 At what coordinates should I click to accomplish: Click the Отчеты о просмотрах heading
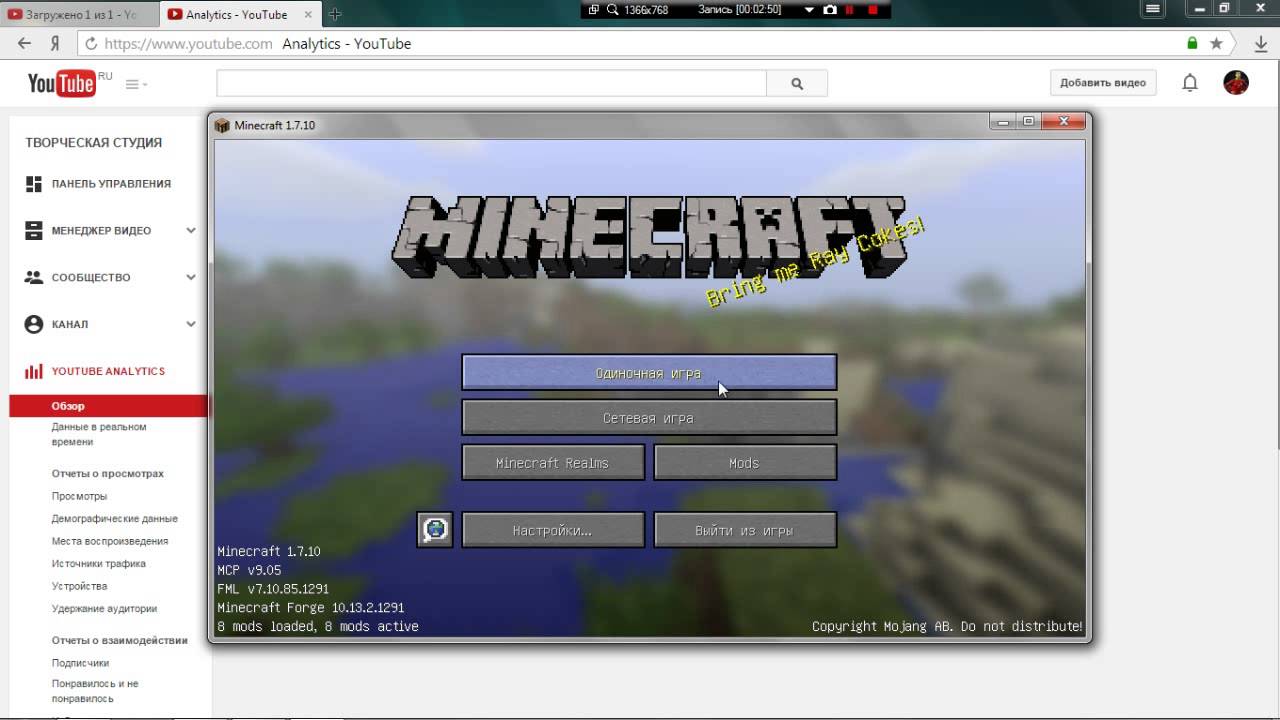pos(108,474)
